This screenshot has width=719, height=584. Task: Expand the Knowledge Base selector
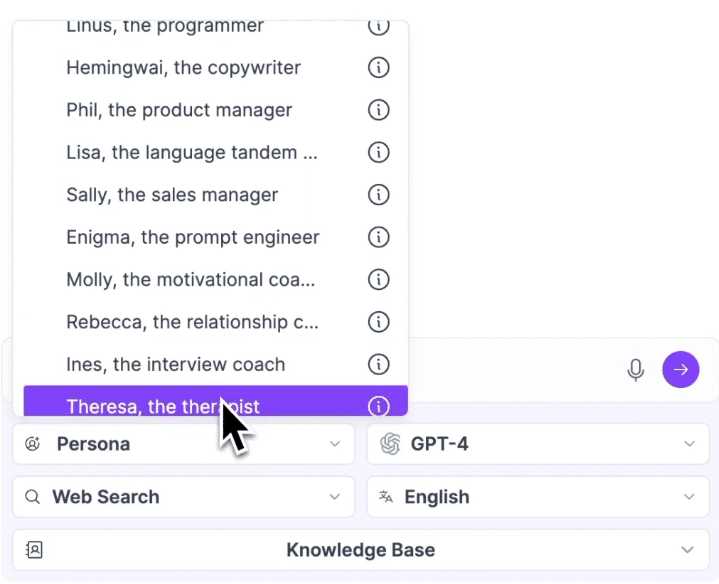[361, 550]
